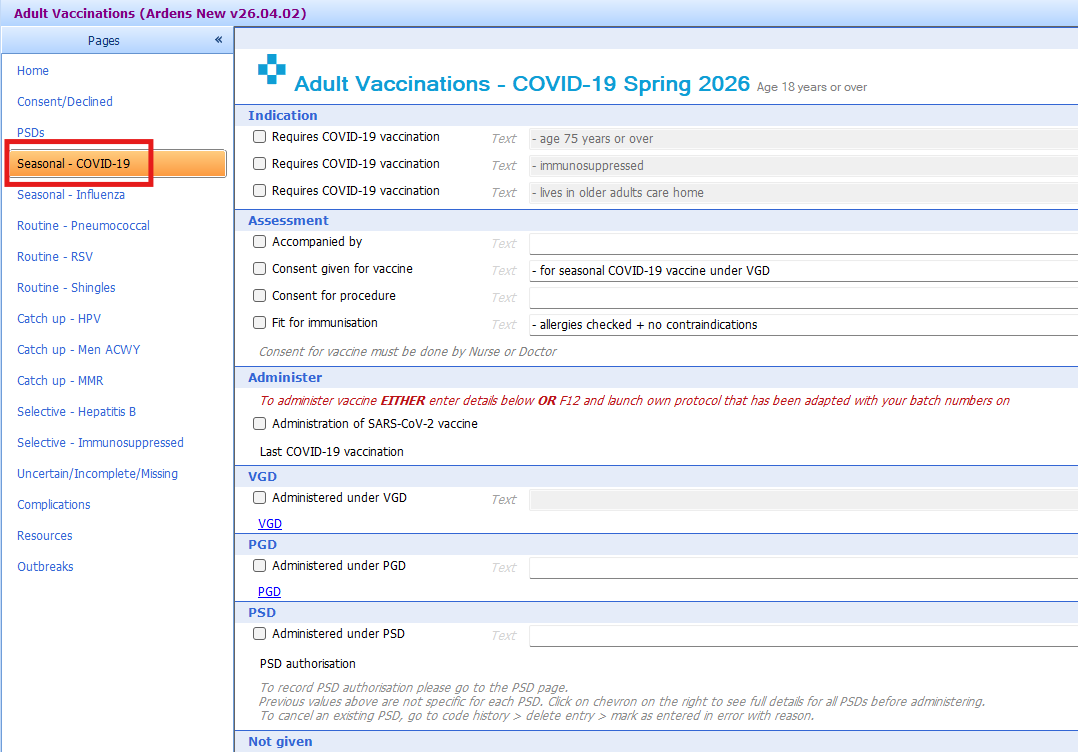Image resolution: width=1078 pixels, height=752 pixels.
Task: Check Administered under PSD
Action: pos(259,633)
